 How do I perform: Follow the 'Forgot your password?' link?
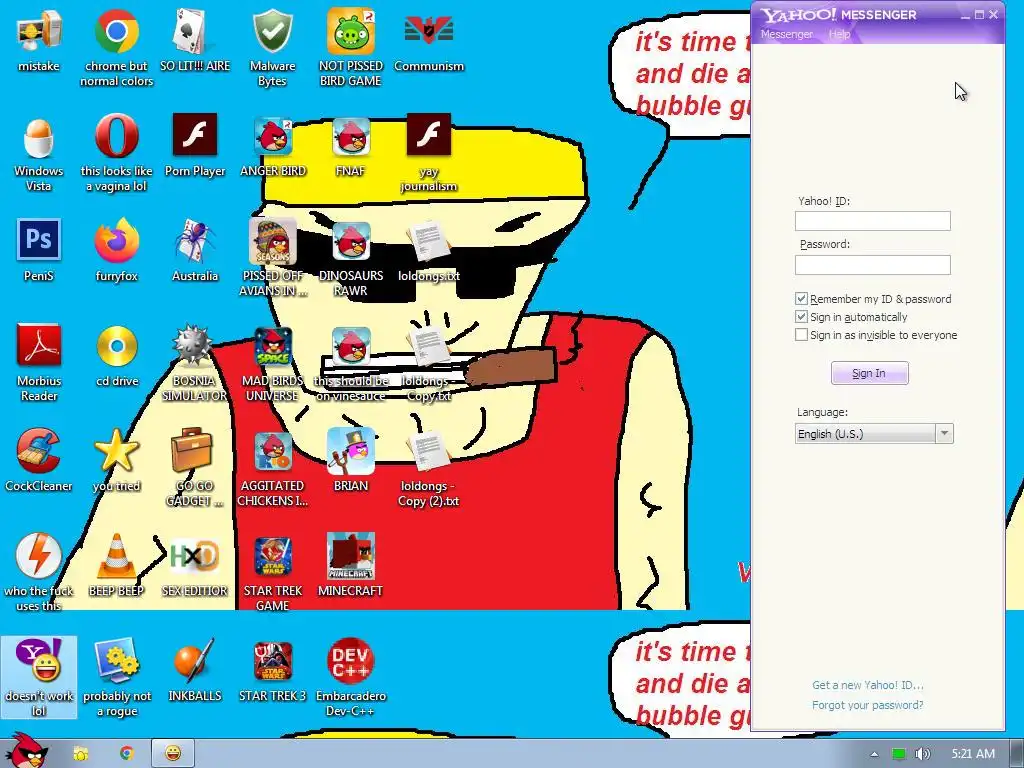(x=867, y=705)
